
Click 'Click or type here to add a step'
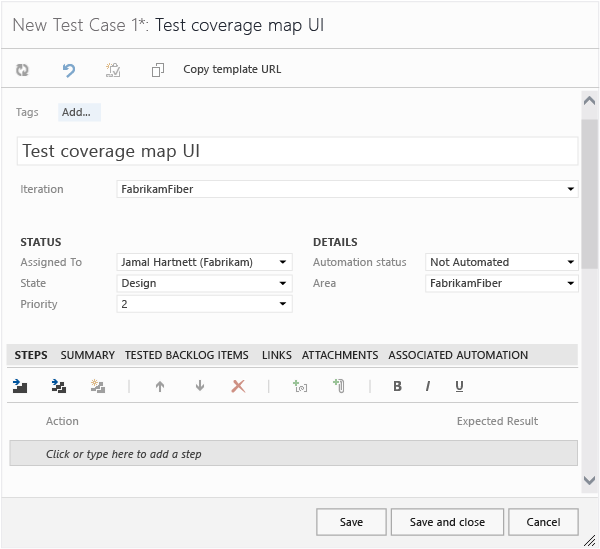click(293, 453)
